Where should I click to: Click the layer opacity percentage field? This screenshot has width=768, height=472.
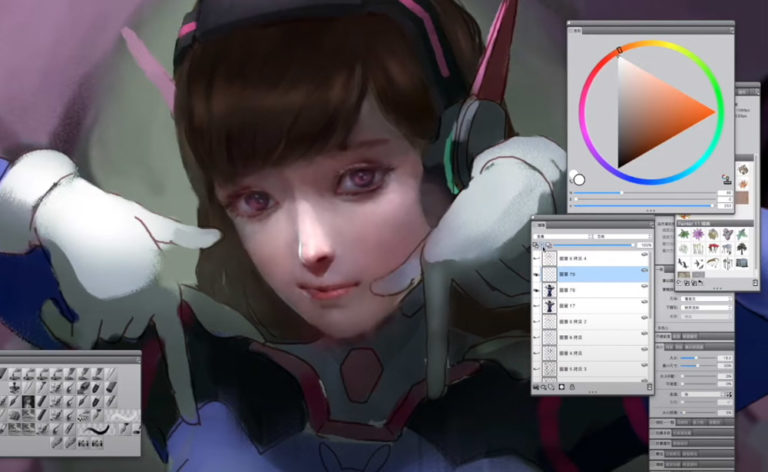645,245
